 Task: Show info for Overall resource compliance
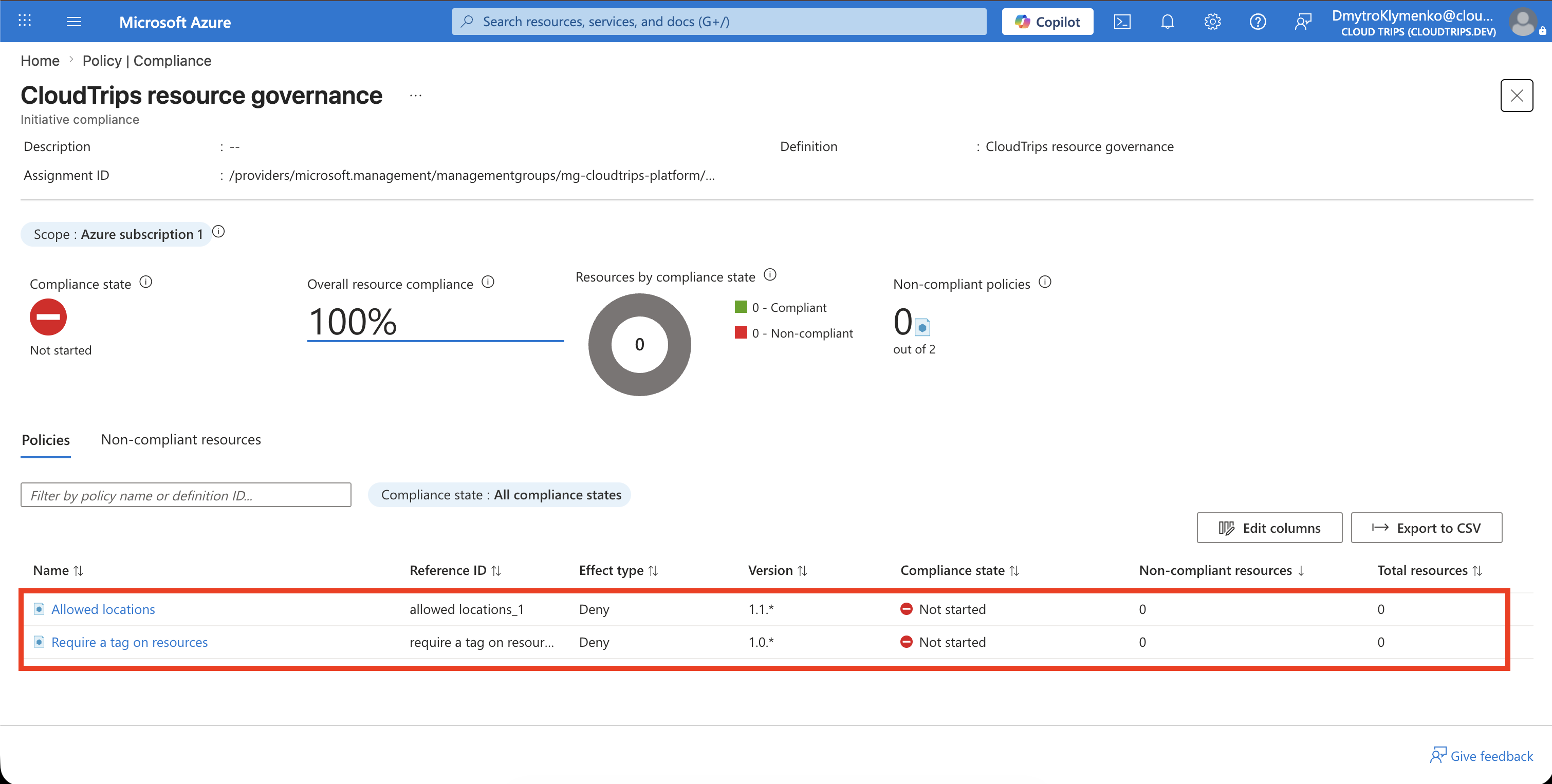pyautogui.click(x=488, y=282)
